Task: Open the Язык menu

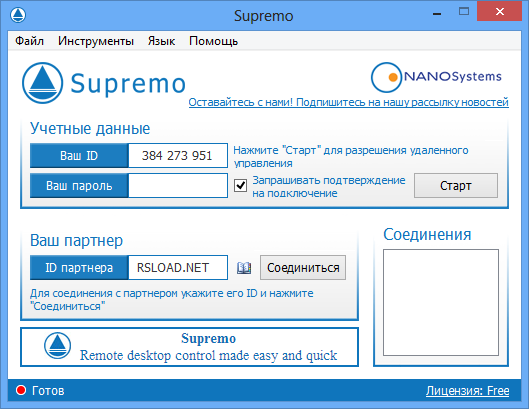Action: click(161, 41)
